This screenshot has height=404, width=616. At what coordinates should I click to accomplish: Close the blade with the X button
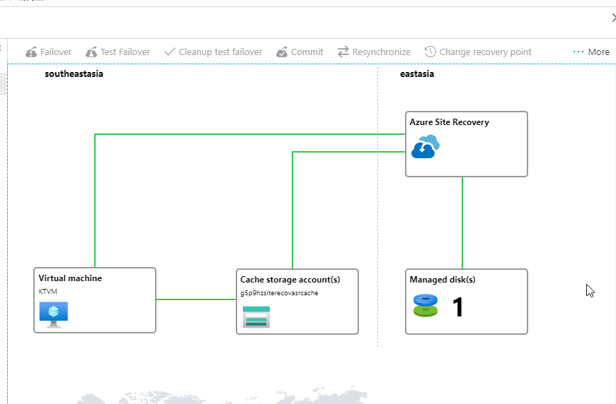[613, 18]
